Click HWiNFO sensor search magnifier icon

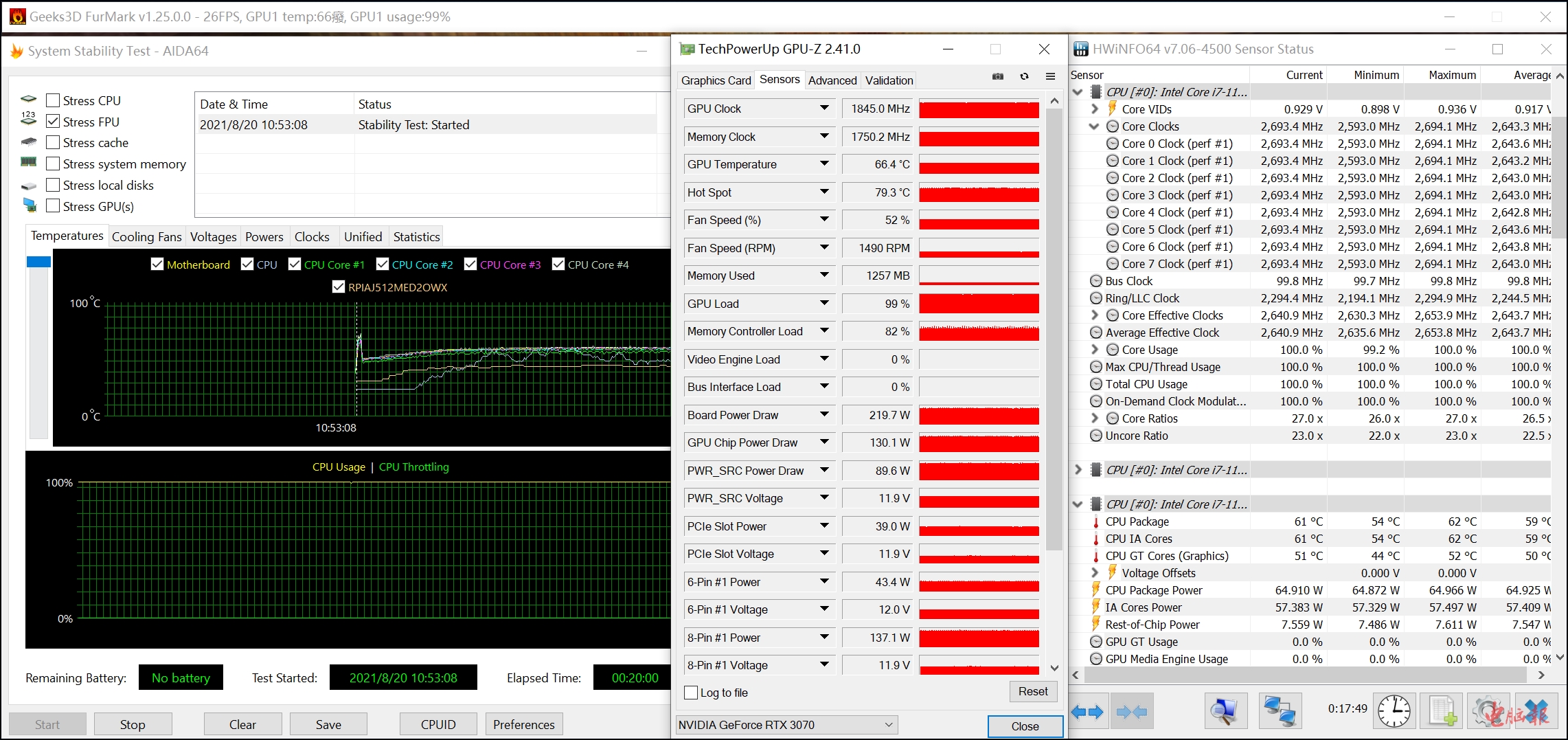coord(1226,711)
